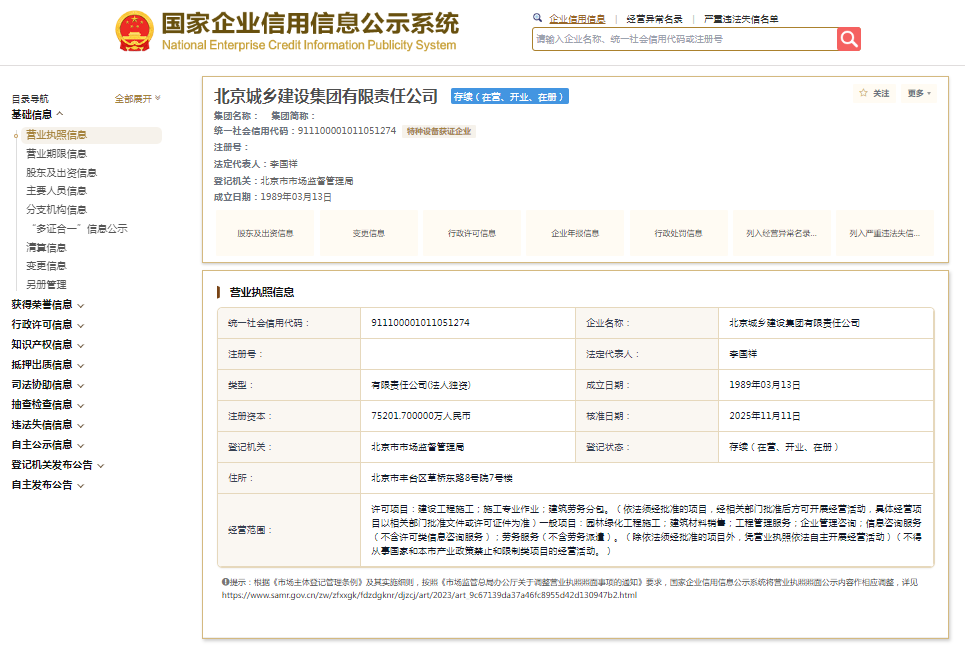Switch to the 经营异常名录 search tab

(x=654, y=19)
